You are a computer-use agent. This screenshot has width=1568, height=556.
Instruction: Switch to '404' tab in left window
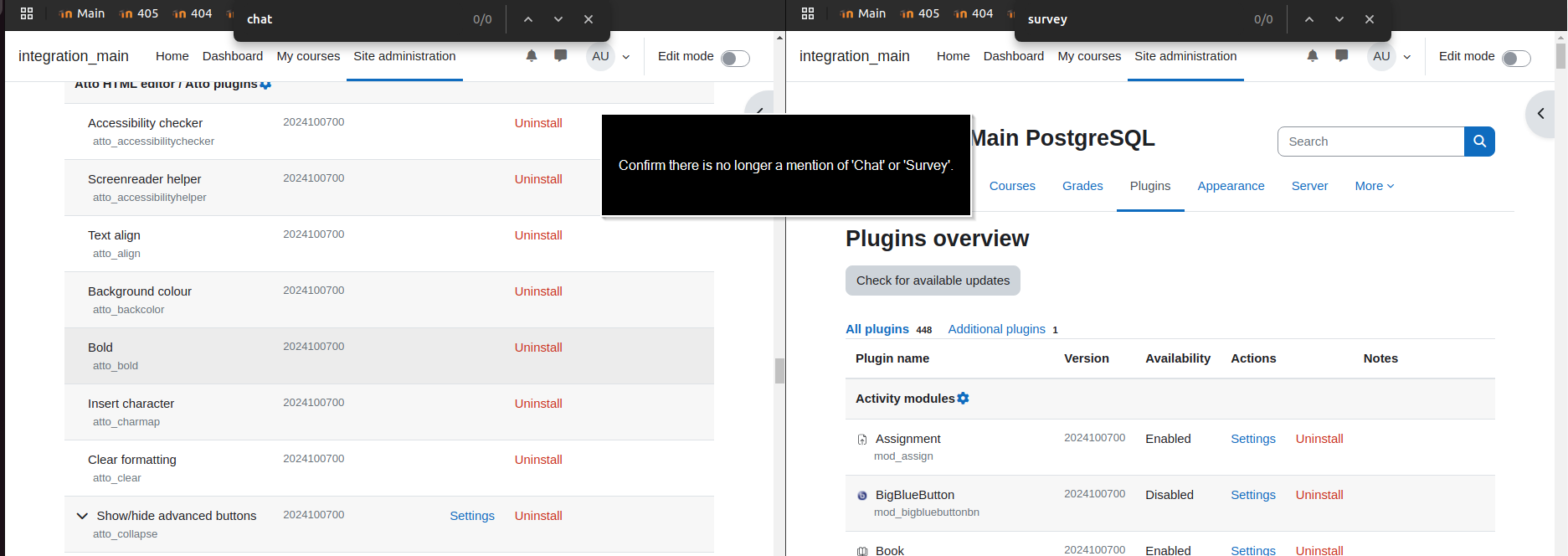tap(193, 13)
